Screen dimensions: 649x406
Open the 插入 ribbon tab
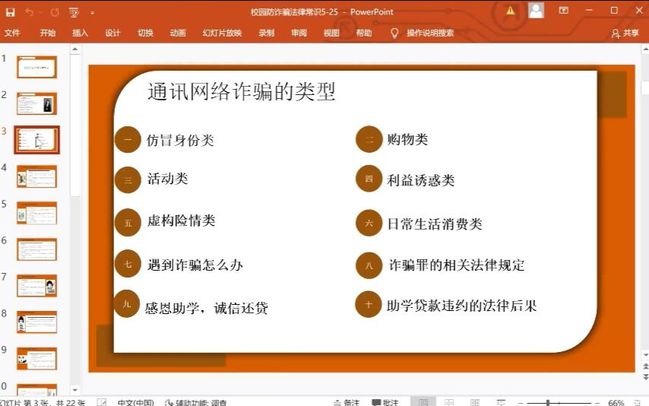tap(80, 32)
